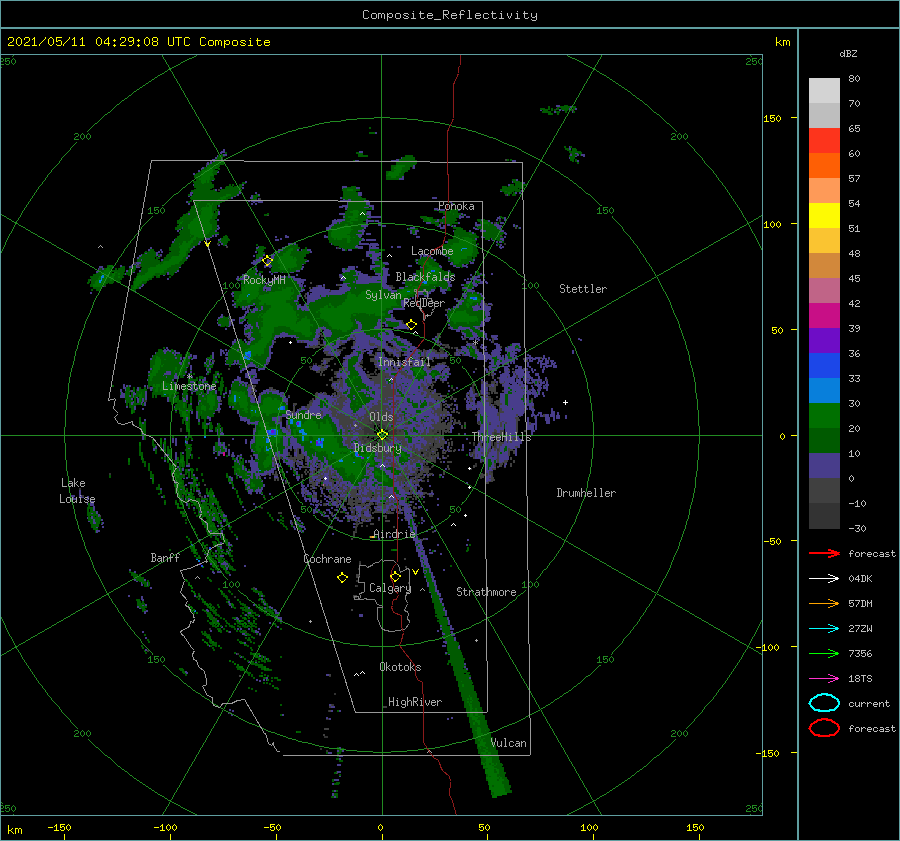Click the red forecast ellipse in legend
The height and width of the screenshot is (841, 900).
(824, 728)
